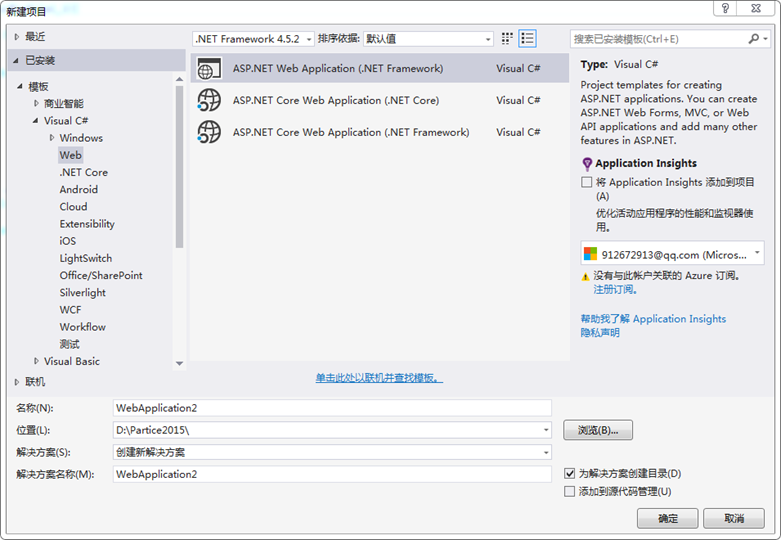The height and width of the screenshot is (540, 781).
Task: Click the search magnifier icon
Action: tap(754, 39)
